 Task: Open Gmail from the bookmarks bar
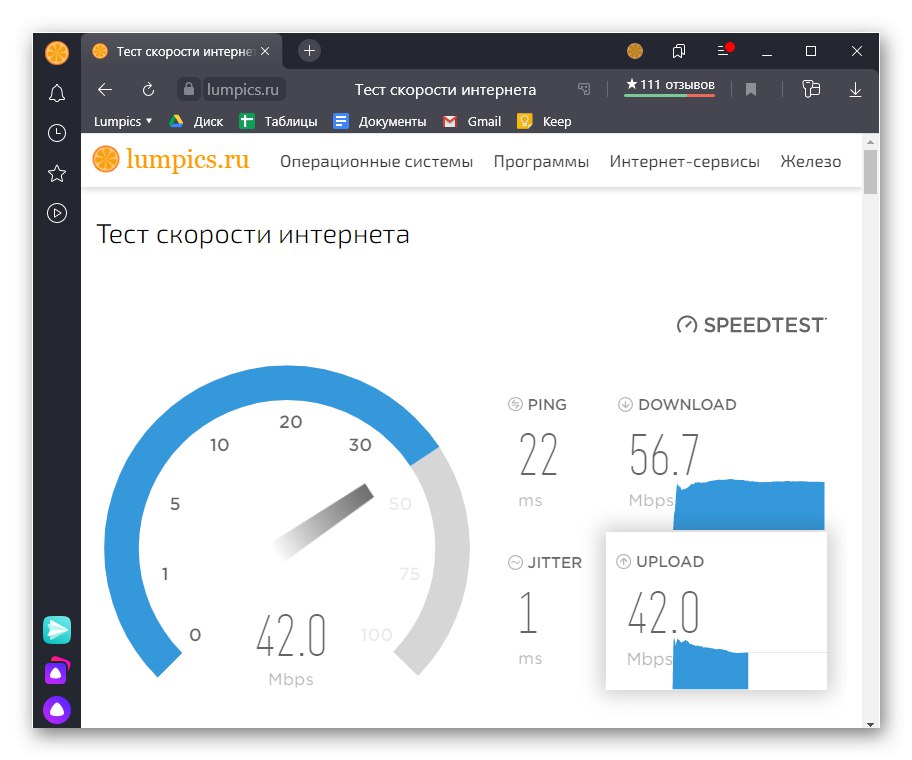471,121
